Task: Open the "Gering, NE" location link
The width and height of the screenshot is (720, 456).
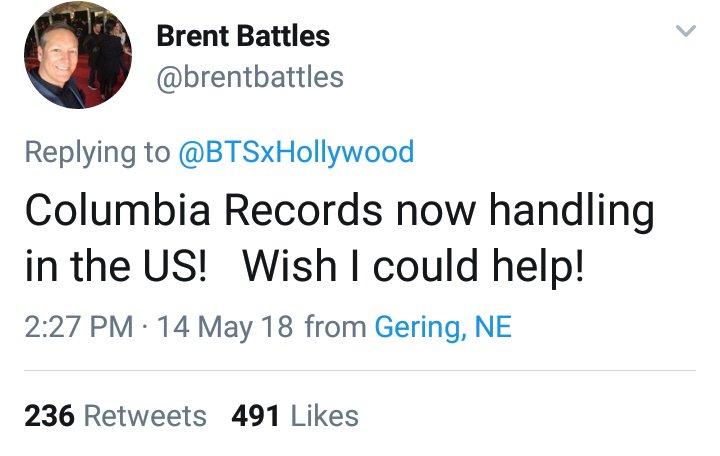Action: (x=443, y=326)
